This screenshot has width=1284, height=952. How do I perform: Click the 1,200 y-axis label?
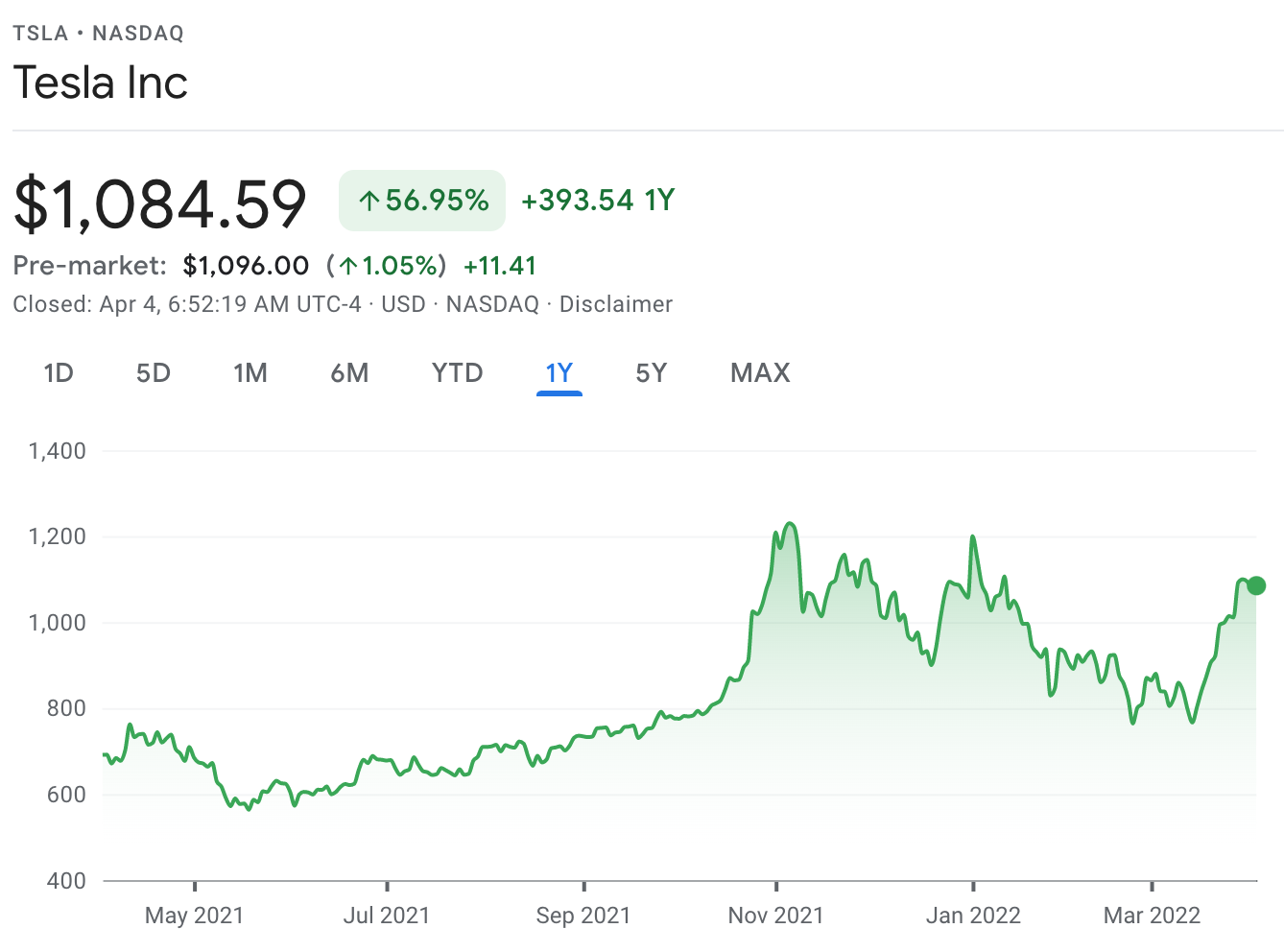point(58,536)
